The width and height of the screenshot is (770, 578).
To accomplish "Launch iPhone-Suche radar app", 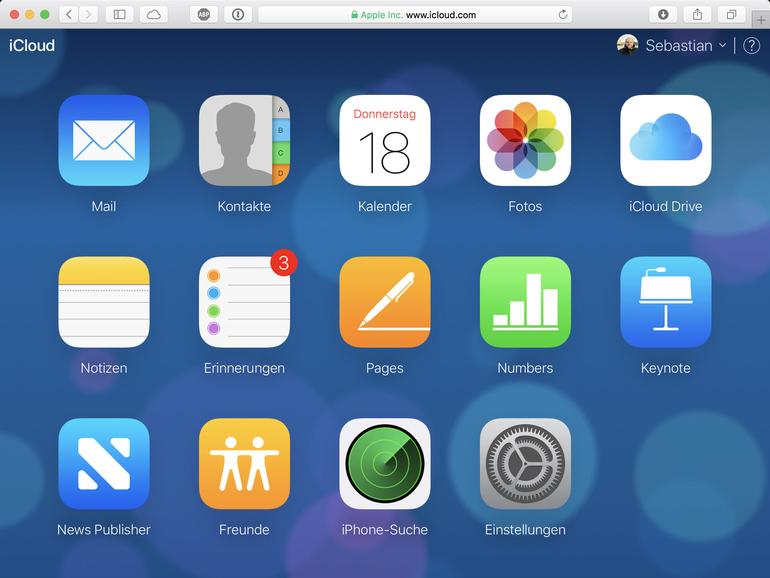I will tap(385, 464).
